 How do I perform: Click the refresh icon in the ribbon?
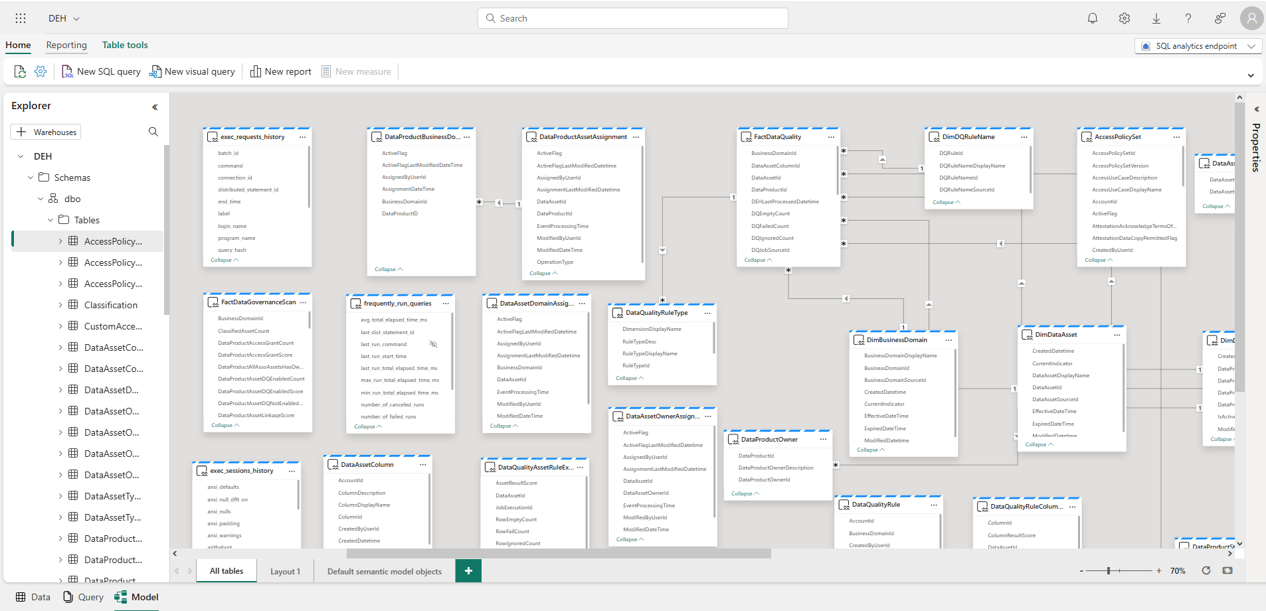pos(20,71)
